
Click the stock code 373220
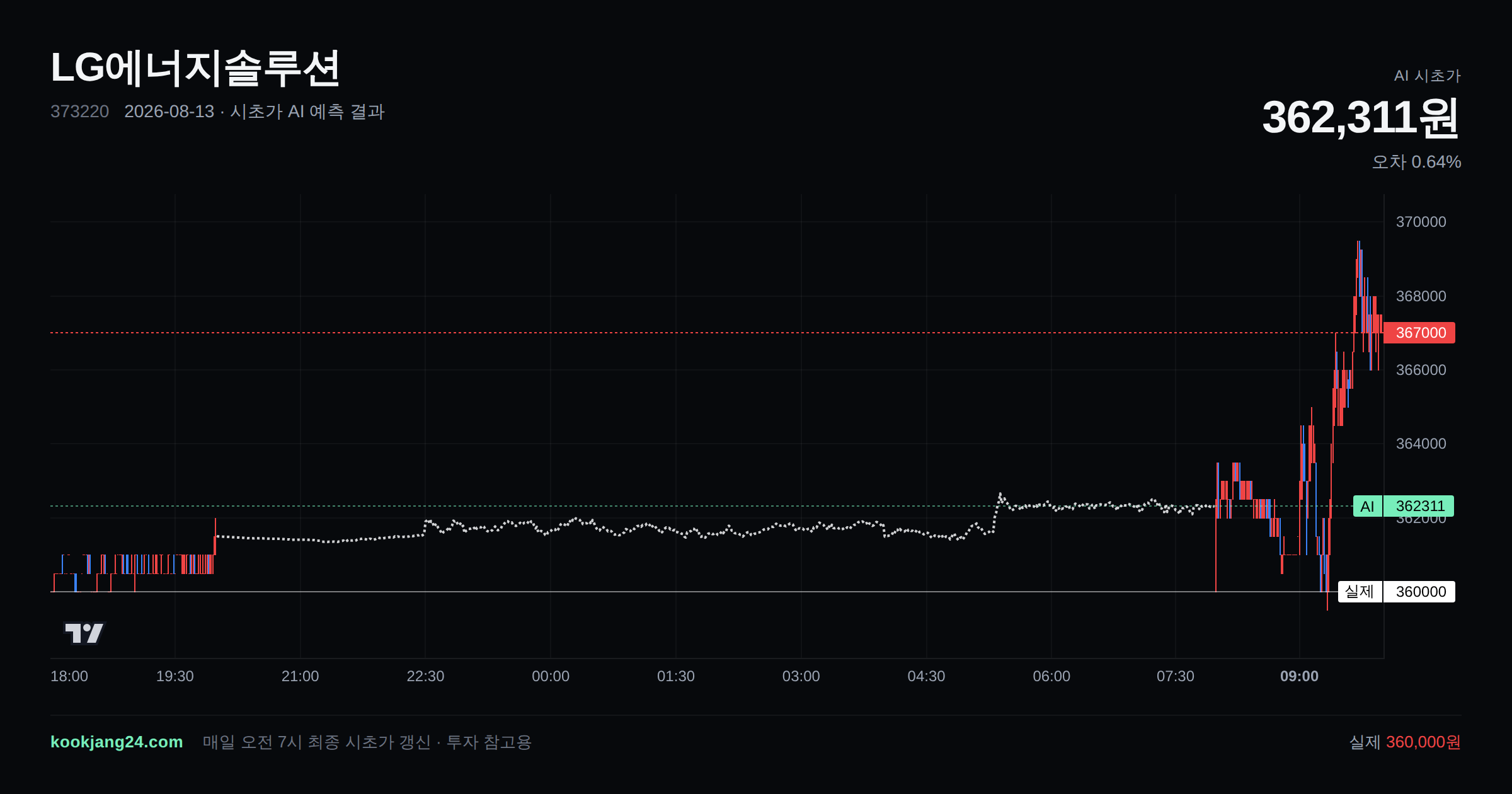point(80,112)
